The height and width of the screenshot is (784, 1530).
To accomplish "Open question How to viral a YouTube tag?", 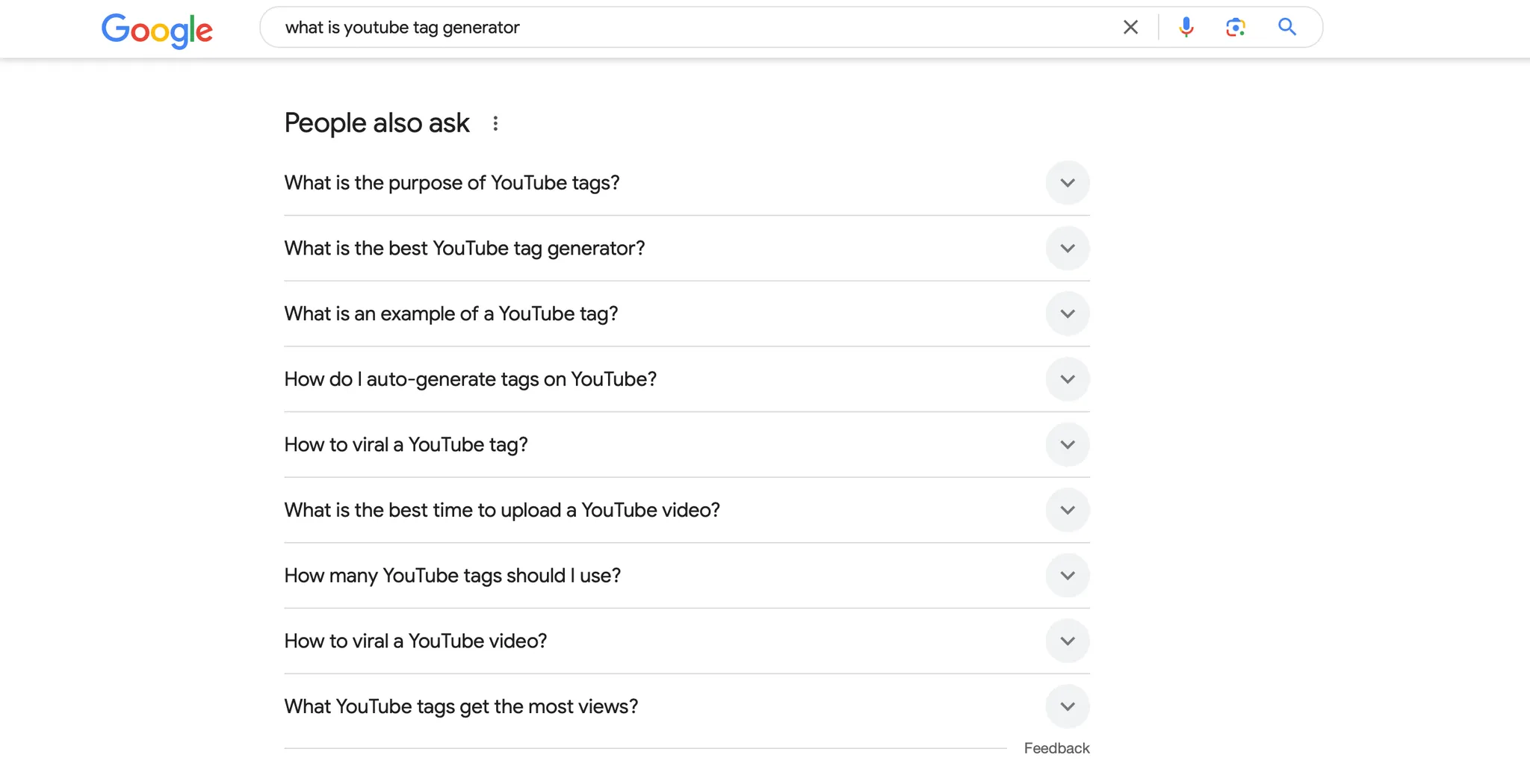I will point(406,445).
